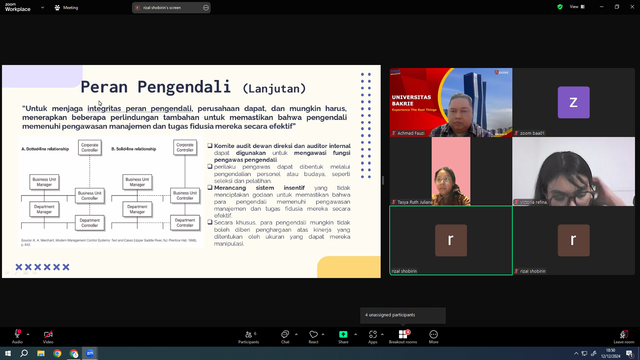Click the Merancang sistem insentif bullet

282,201
